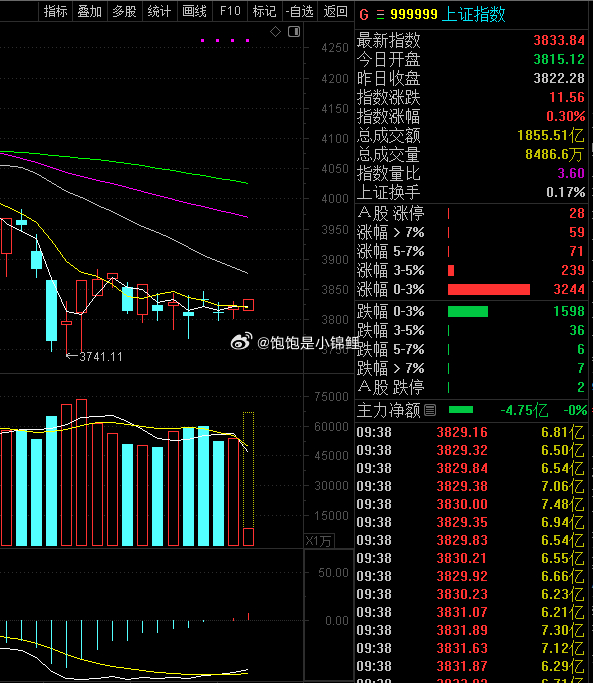The image size is (593, 683).
Task: Click the turnover rate 0.17%
Action: point(566,192)
